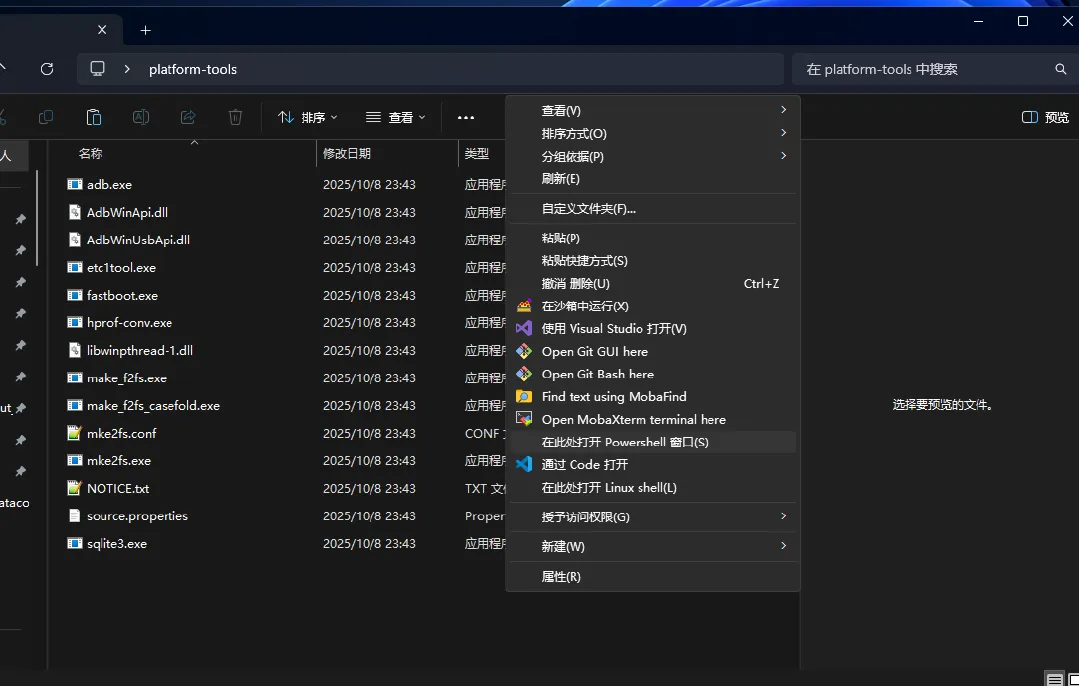Image resolution: width=1079 pixels, height=686 pixels.
Task: Click the rename icon in toolbar
Action: pos(141,117)
